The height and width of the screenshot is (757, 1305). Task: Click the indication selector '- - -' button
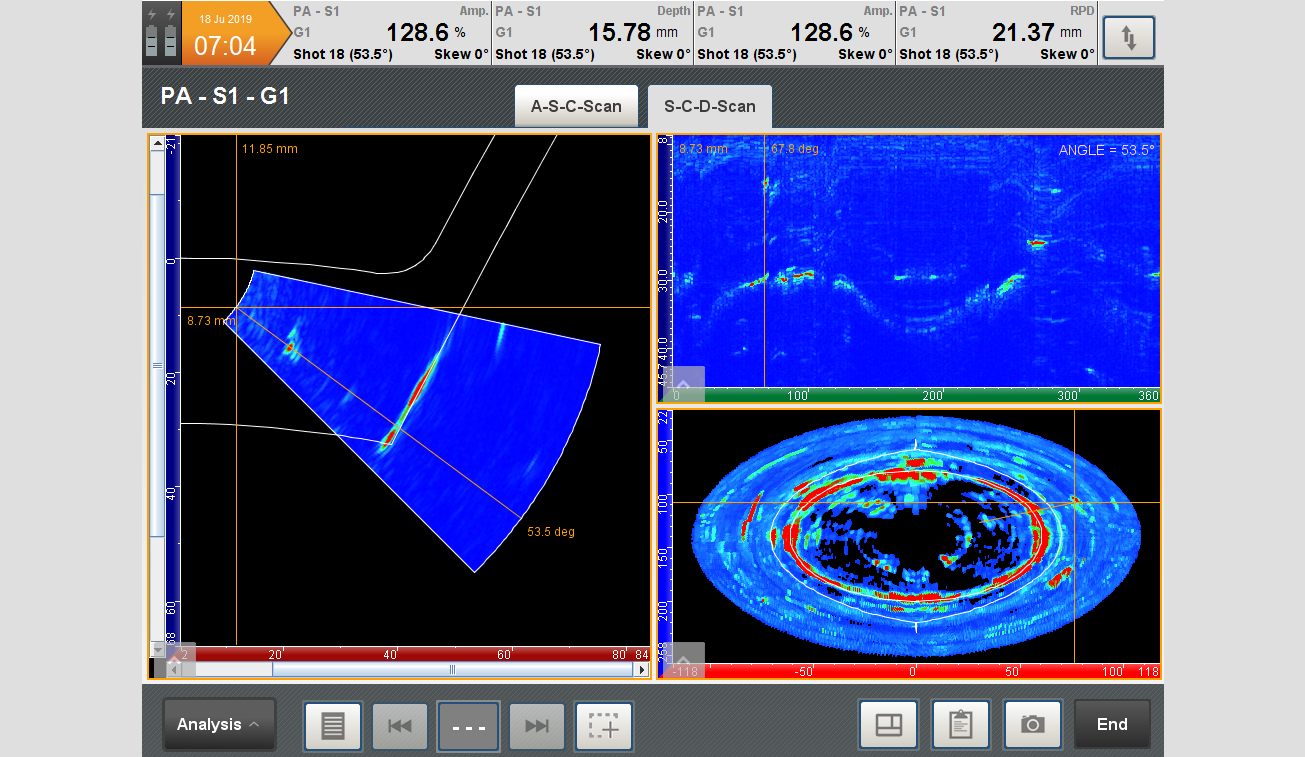[x=468, y=726]
